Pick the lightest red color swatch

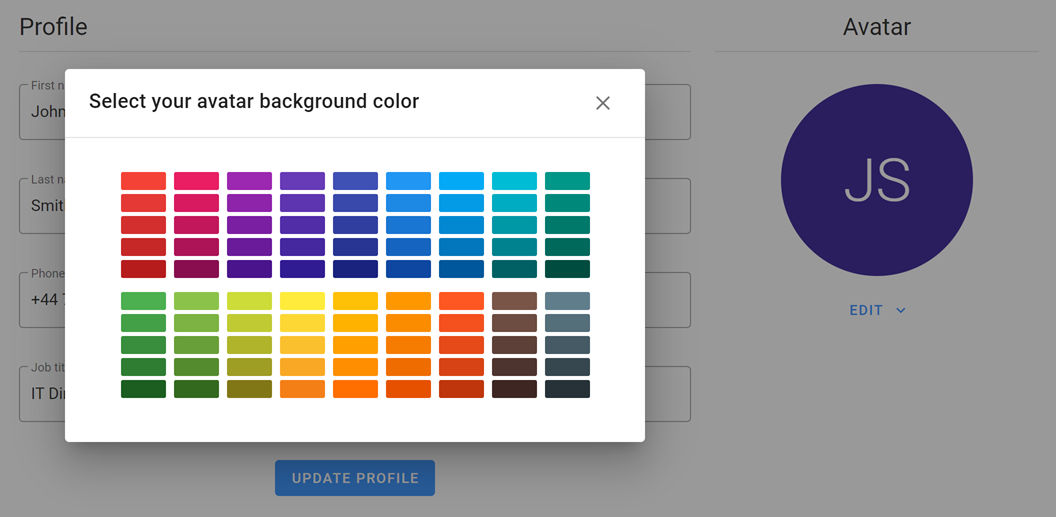(x=143, y=181)
